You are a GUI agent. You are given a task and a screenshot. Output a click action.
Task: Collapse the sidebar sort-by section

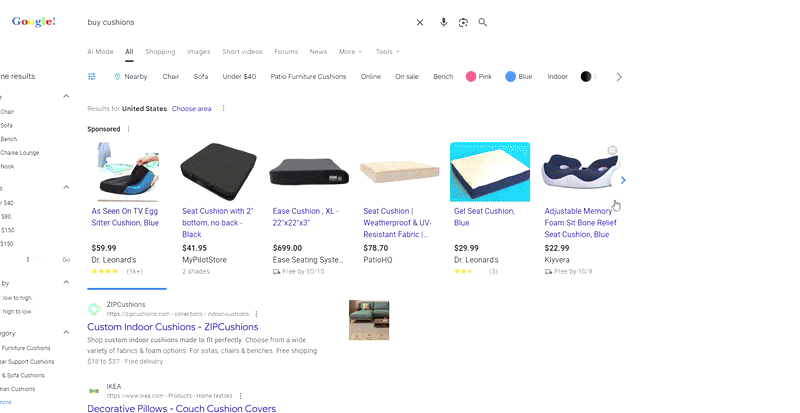pyautogui.click(x=66, y=282)
